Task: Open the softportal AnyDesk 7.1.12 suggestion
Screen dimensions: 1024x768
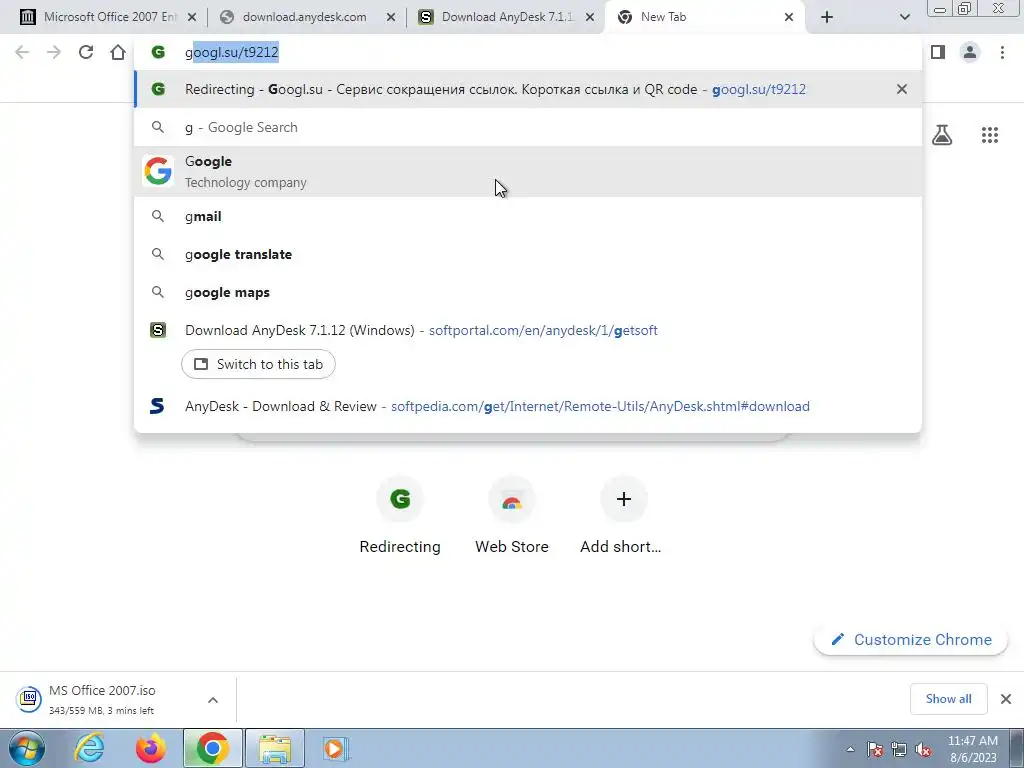Action: tap(528, 330)
